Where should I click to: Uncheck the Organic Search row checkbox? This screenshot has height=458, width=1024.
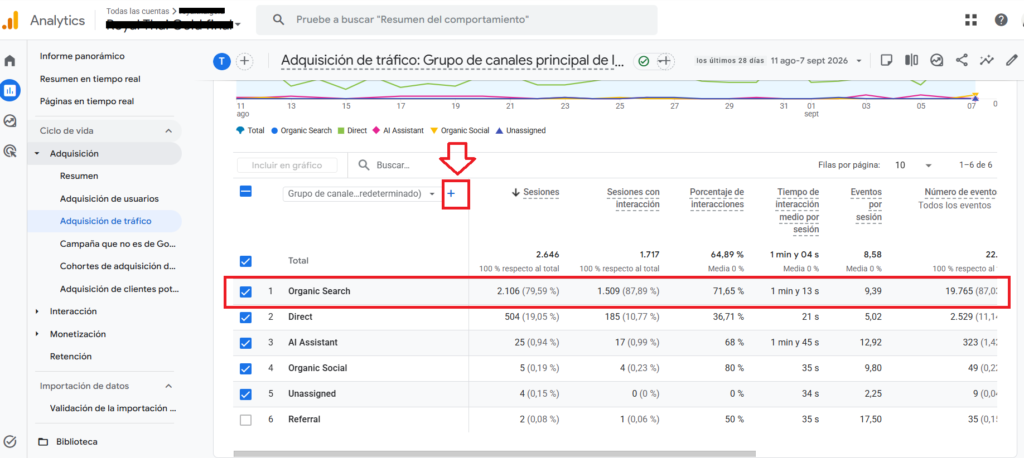click(246, 291)
